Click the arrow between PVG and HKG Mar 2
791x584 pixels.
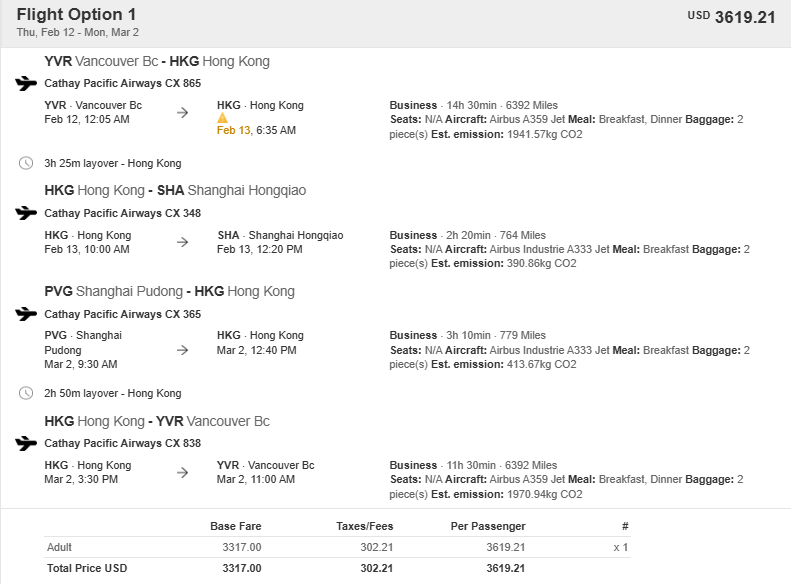pyautogui.click(x=183, y=350)
